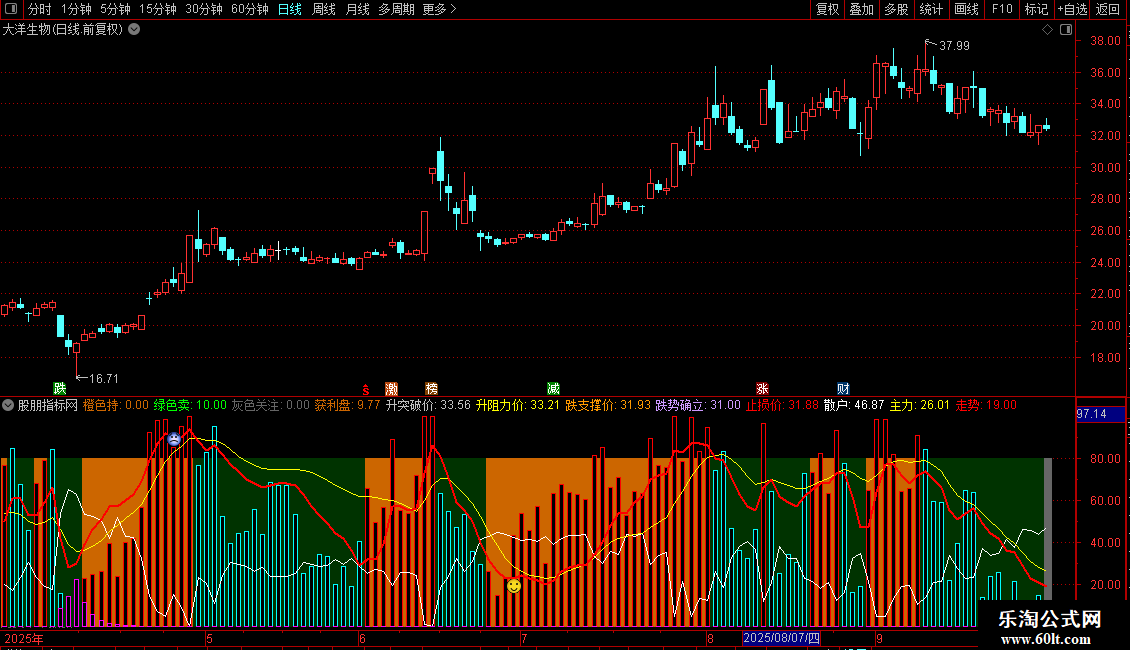The height and width of the screenshot is (650, 1130).
Task: Click the 37.99 high price label
Action: click(x=954, y=45)
